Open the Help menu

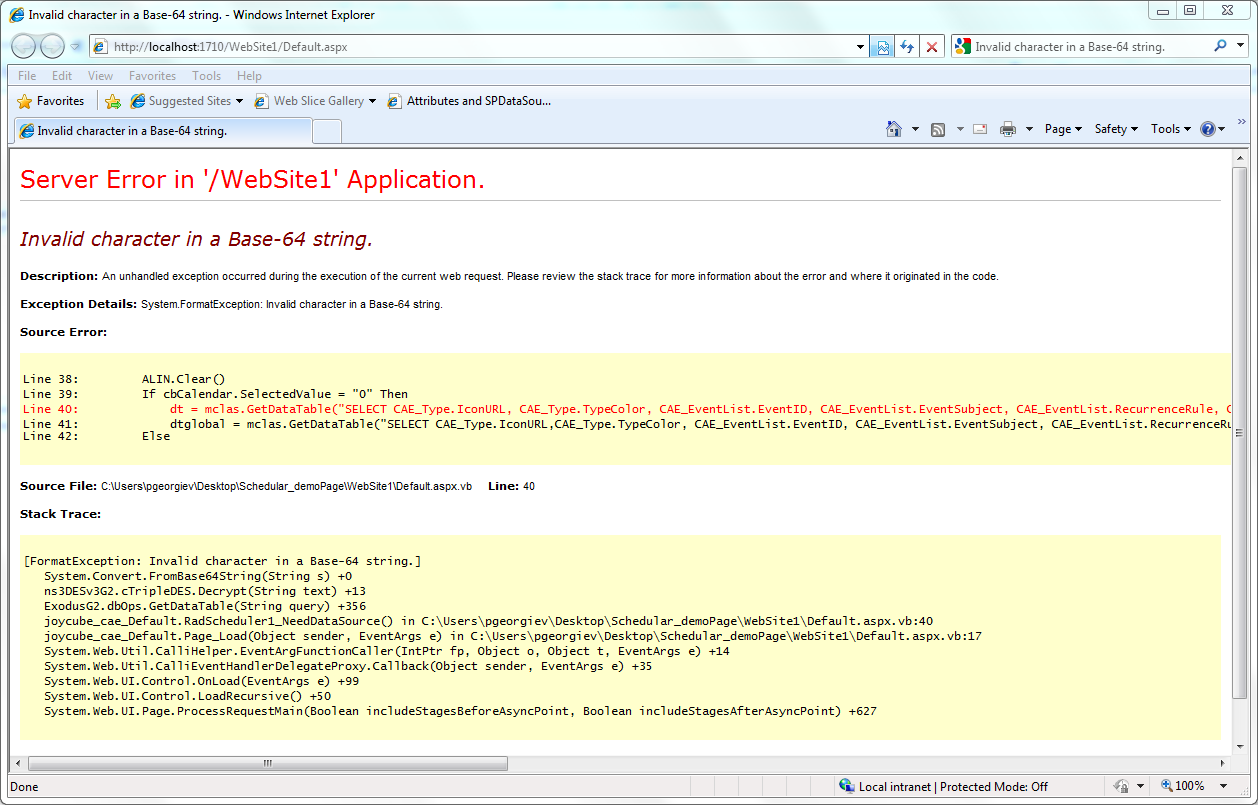coord(249,76)
